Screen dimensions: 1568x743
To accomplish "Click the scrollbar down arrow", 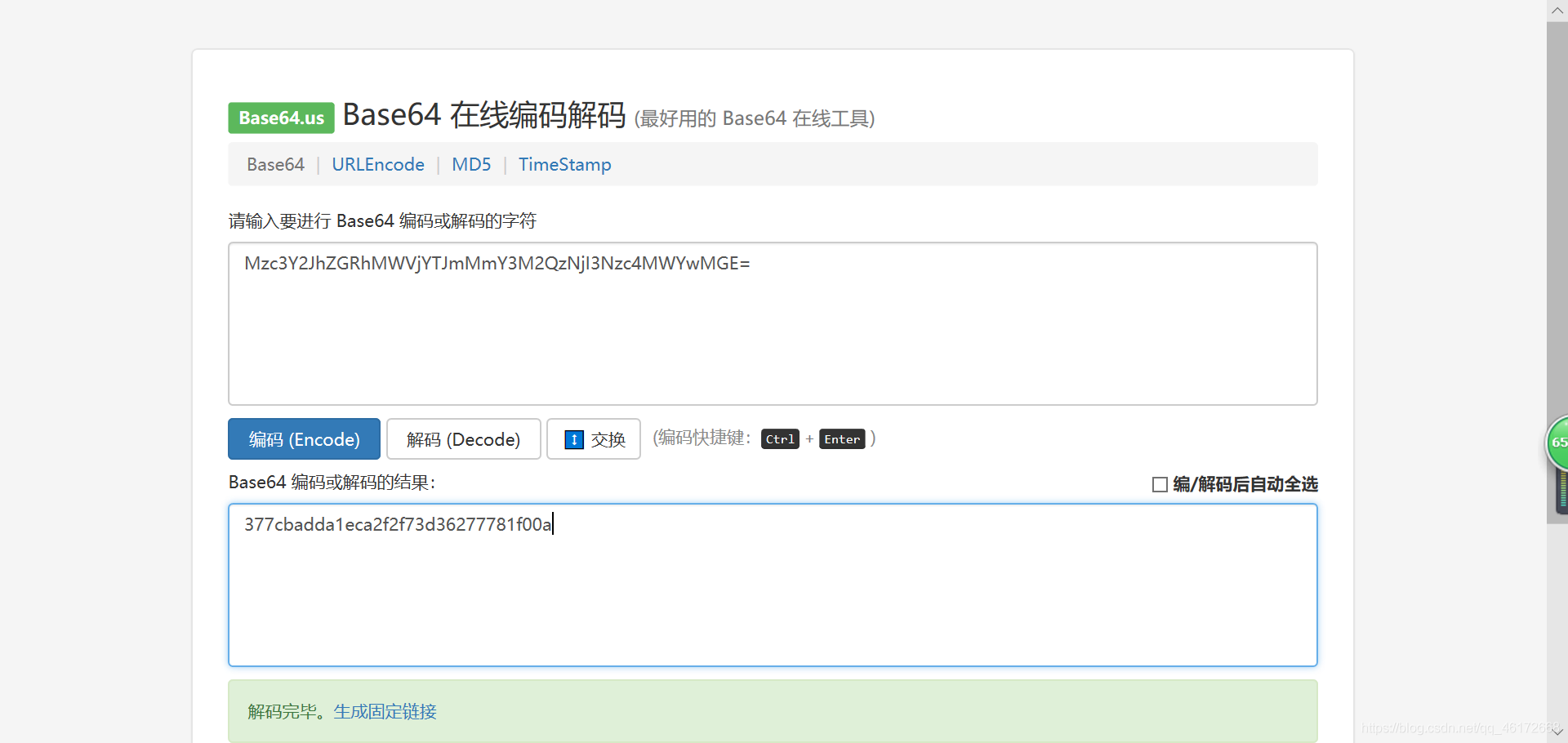I will point(1557,732).
